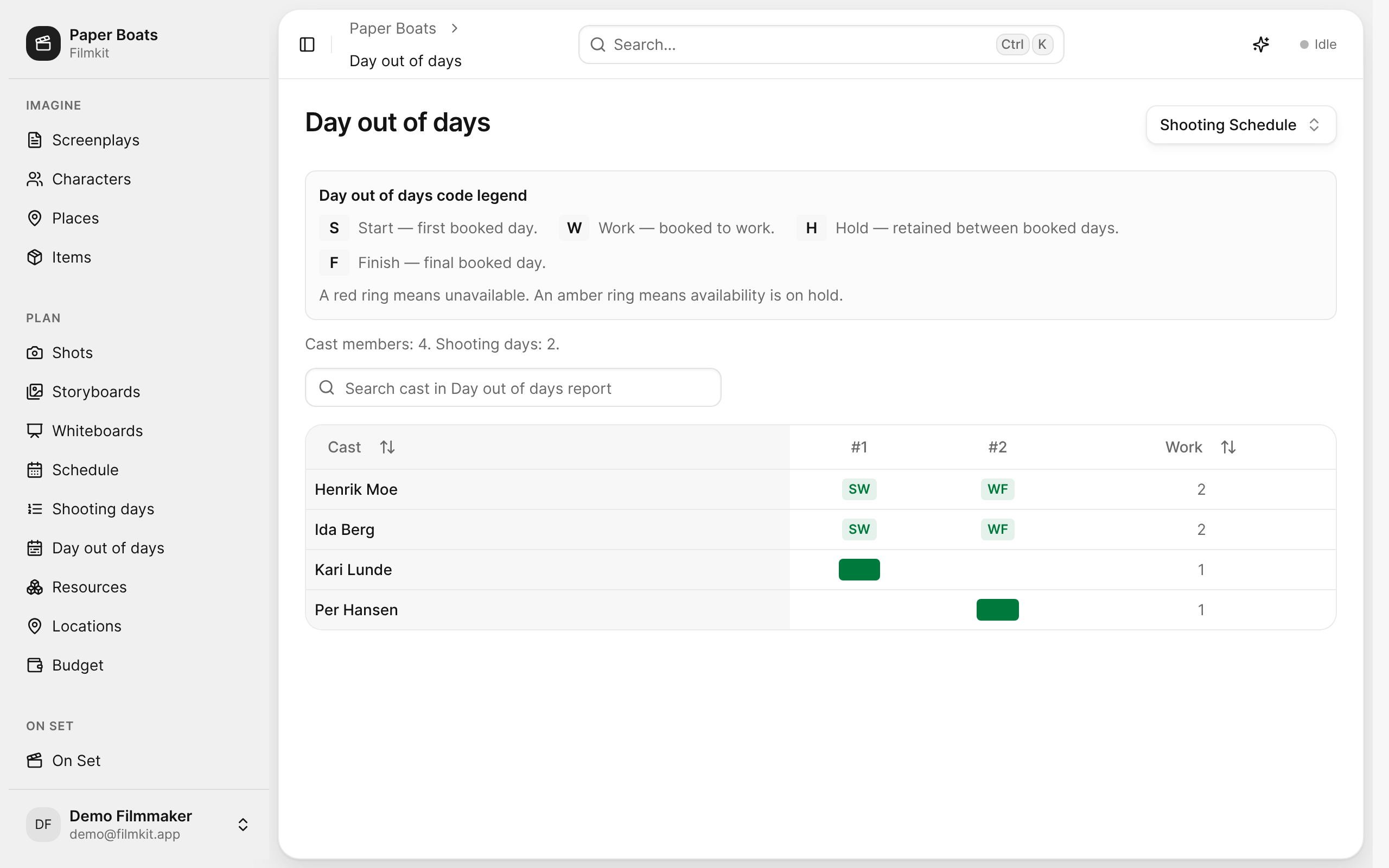The height and width of the screenshot is (868, 1389).
Task: Click the Ctrl K shortcut hint
Action: tap(1024, 44)
